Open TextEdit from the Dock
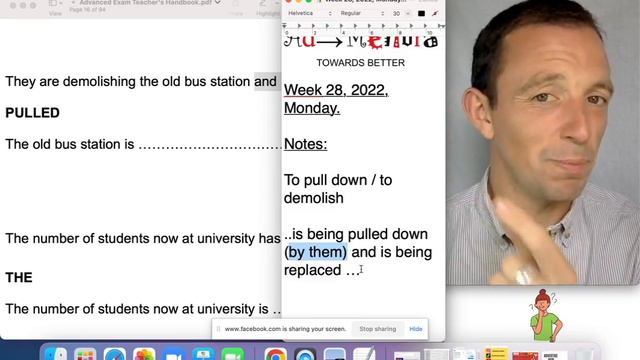The image size is (640, 360). (364, 354)
